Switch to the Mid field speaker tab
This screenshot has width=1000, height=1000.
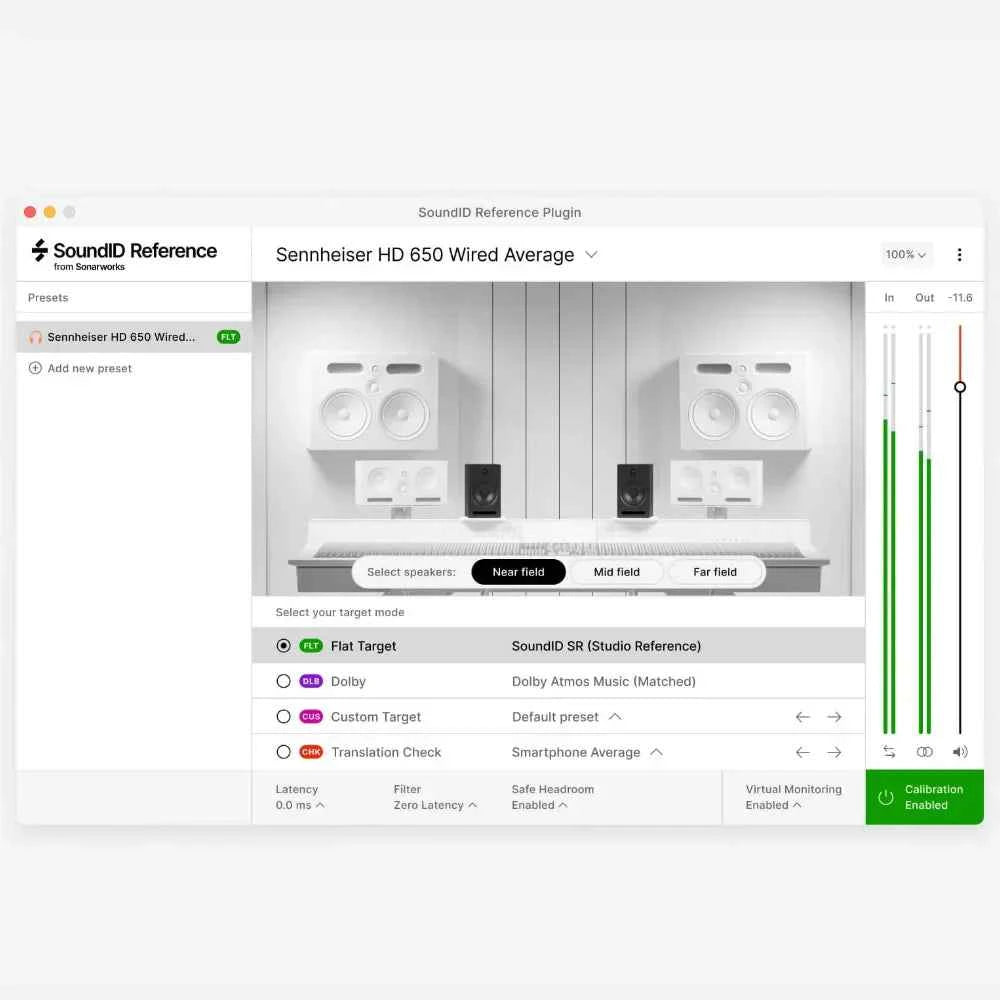pyautogui.click(x=616, y=572)
